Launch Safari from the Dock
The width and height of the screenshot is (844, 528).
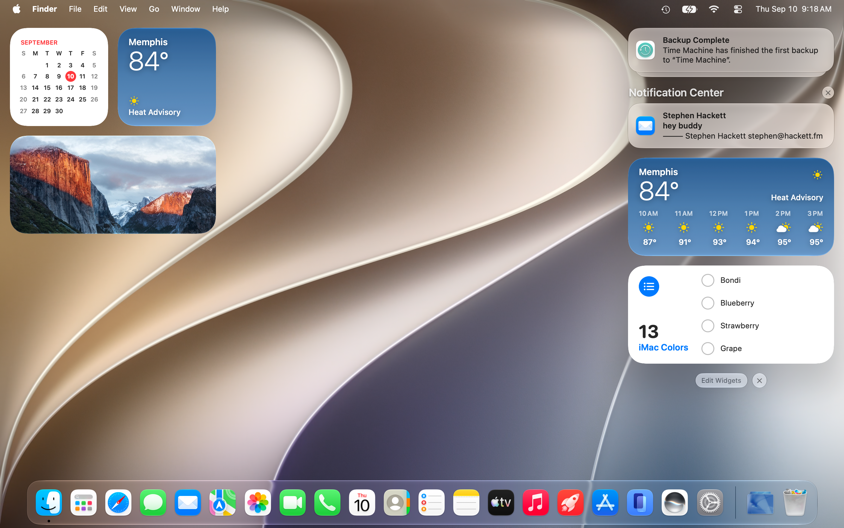coord(118,503)
